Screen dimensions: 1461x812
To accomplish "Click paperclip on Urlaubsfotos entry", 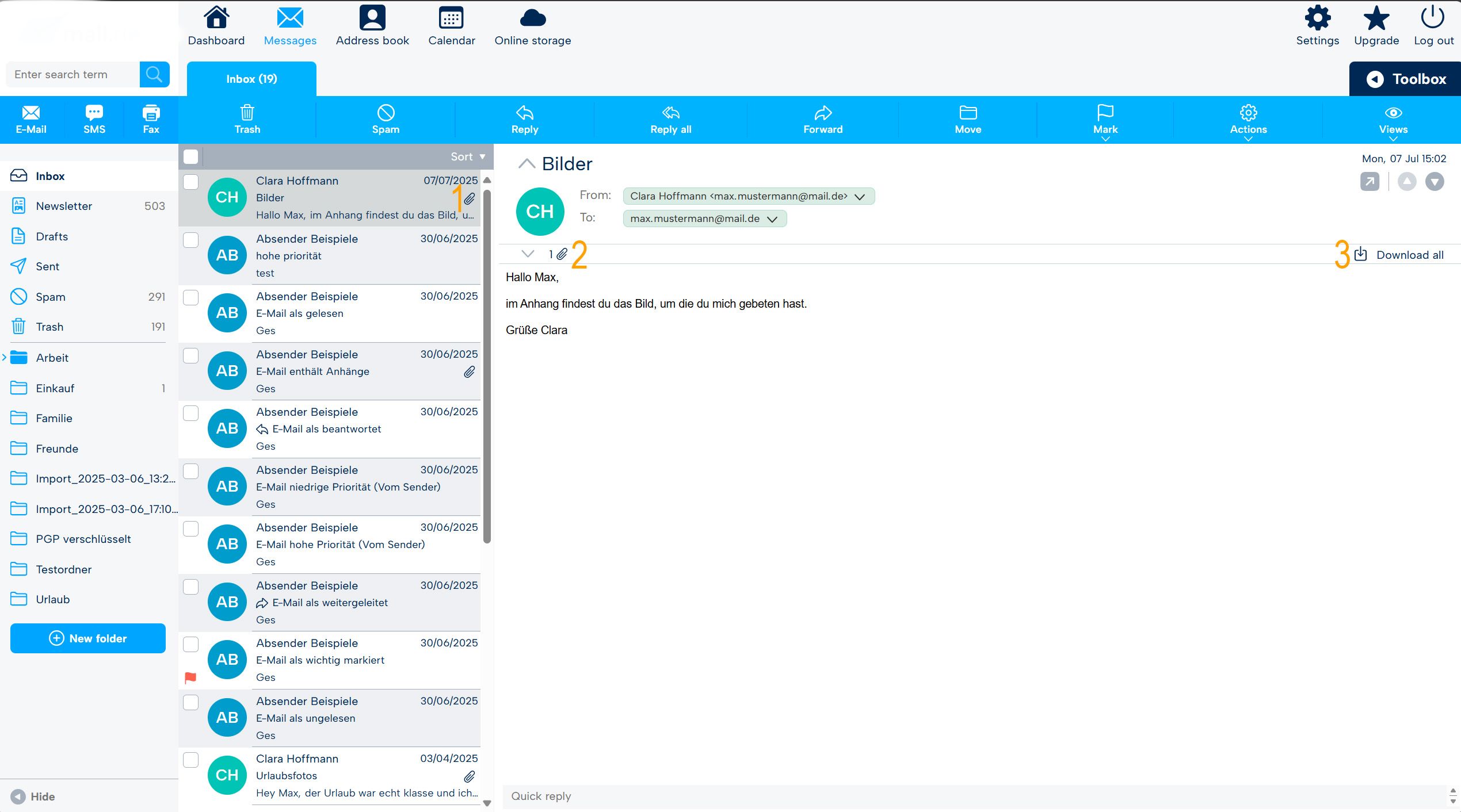I will click(x=470, y=777).
